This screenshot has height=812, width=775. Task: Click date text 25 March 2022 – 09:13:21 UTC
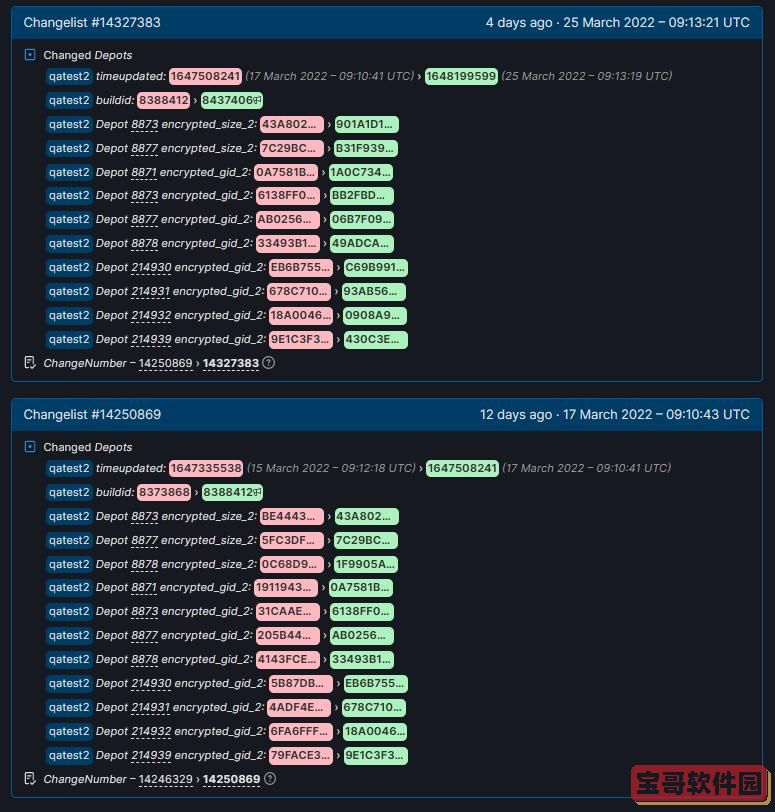(x=656, y=22)
